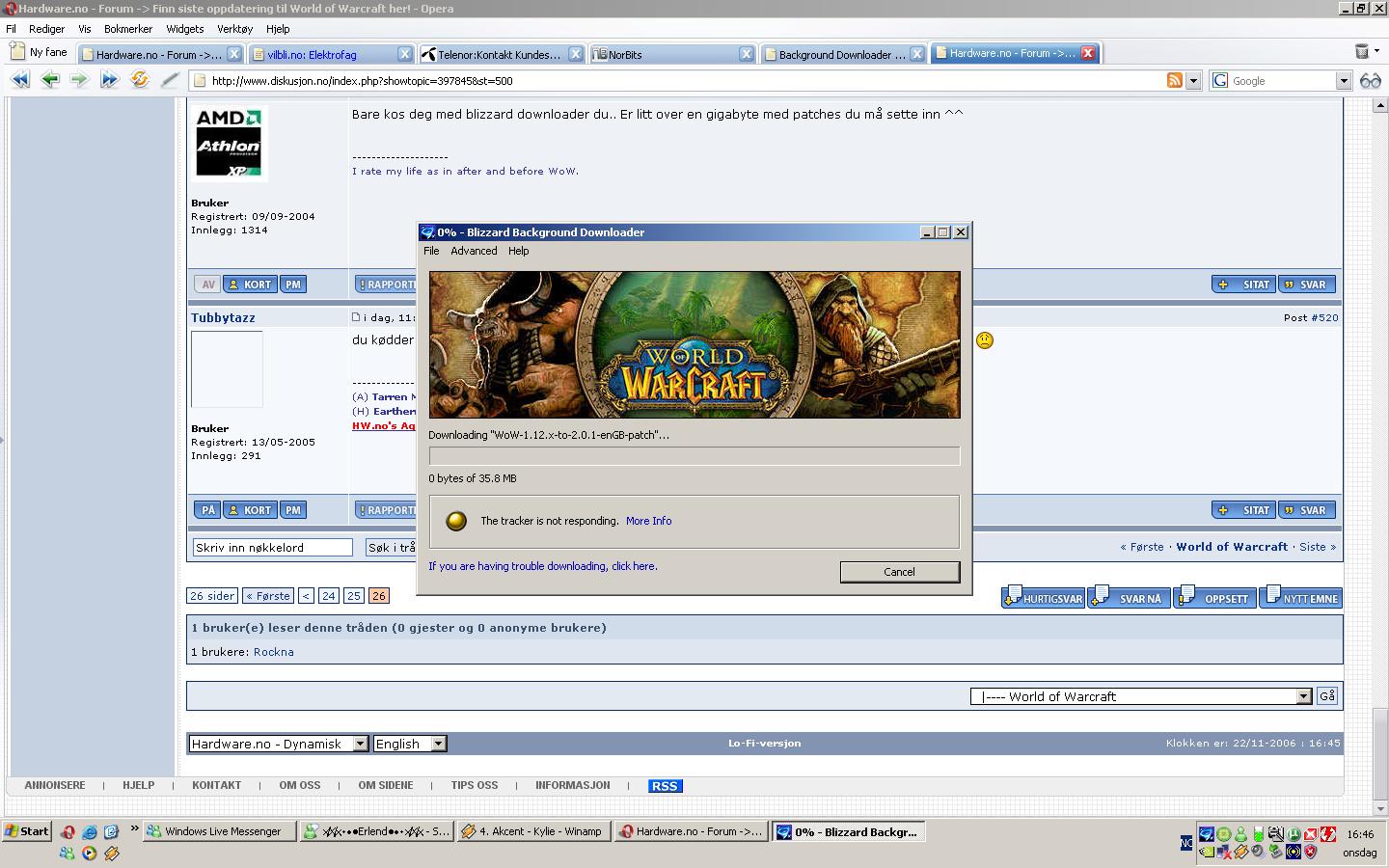Viewport: 1389px width, 868px height.
Task: Click the AMD Athlon XP avatar image
Action: (x=229, y=144)
